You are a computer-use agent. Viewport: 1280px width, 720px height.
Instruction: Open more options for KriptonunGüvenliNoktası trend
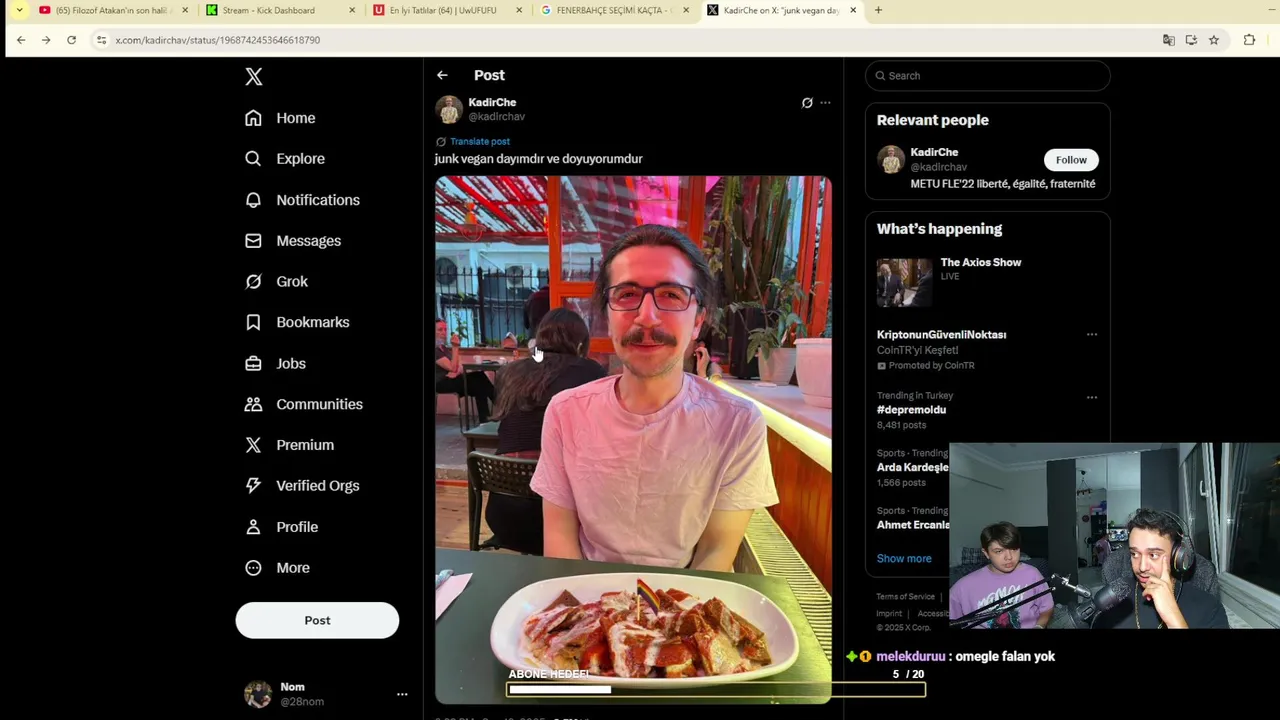[x=1092, y=335]
